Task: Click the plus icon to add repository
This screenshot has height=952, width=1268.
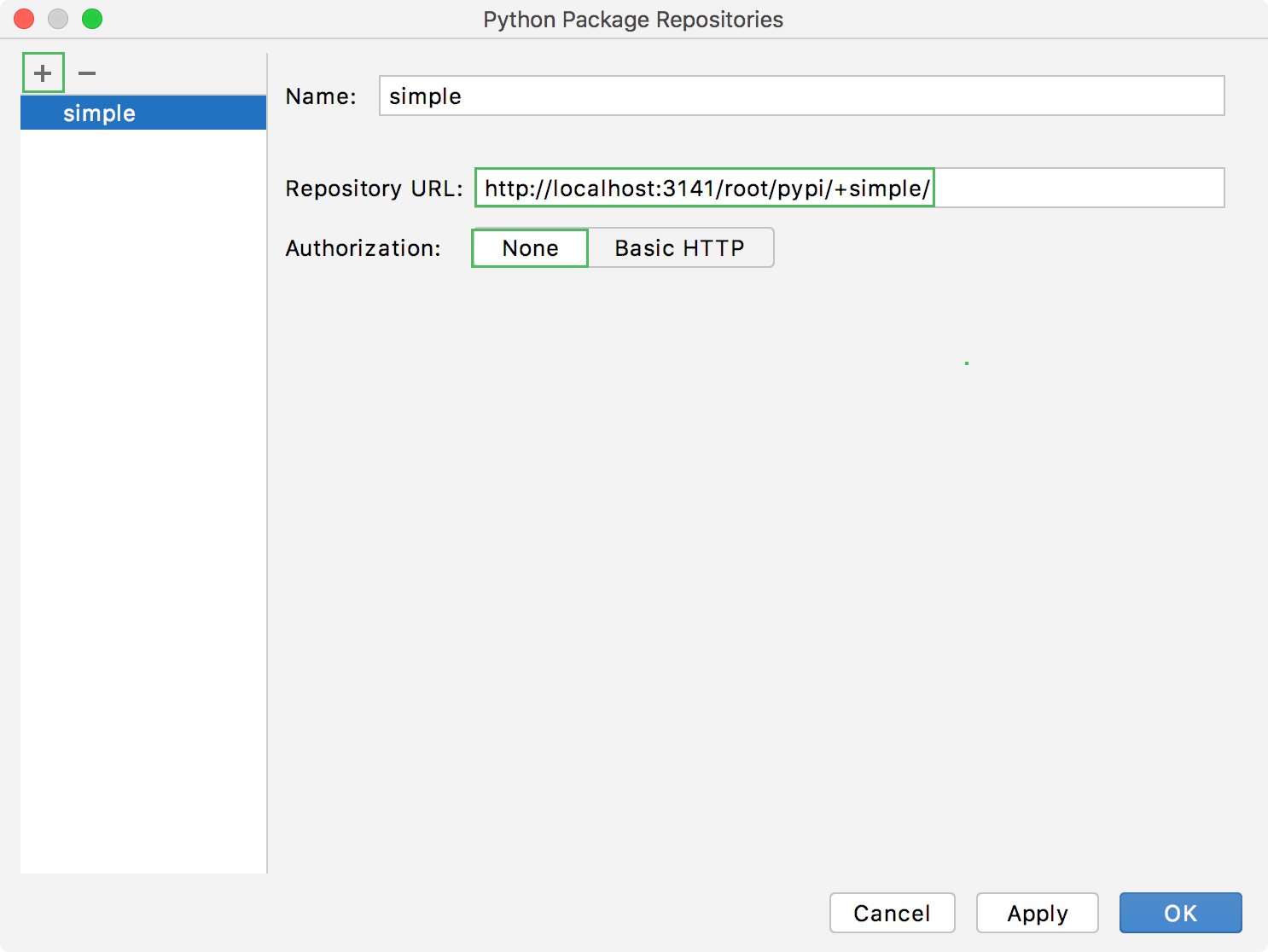Action: click(42, 73)
